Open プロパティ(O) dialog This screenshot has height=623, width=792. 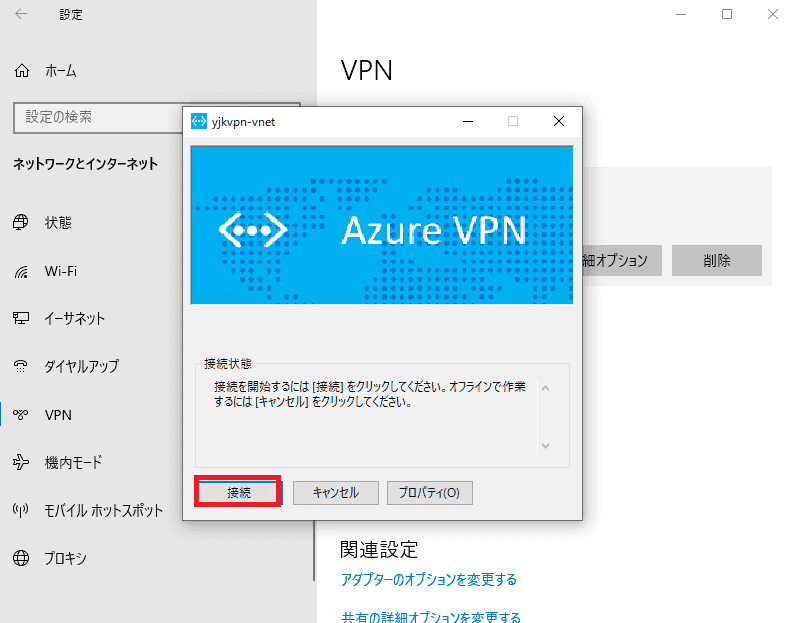[x=429, y=493]
